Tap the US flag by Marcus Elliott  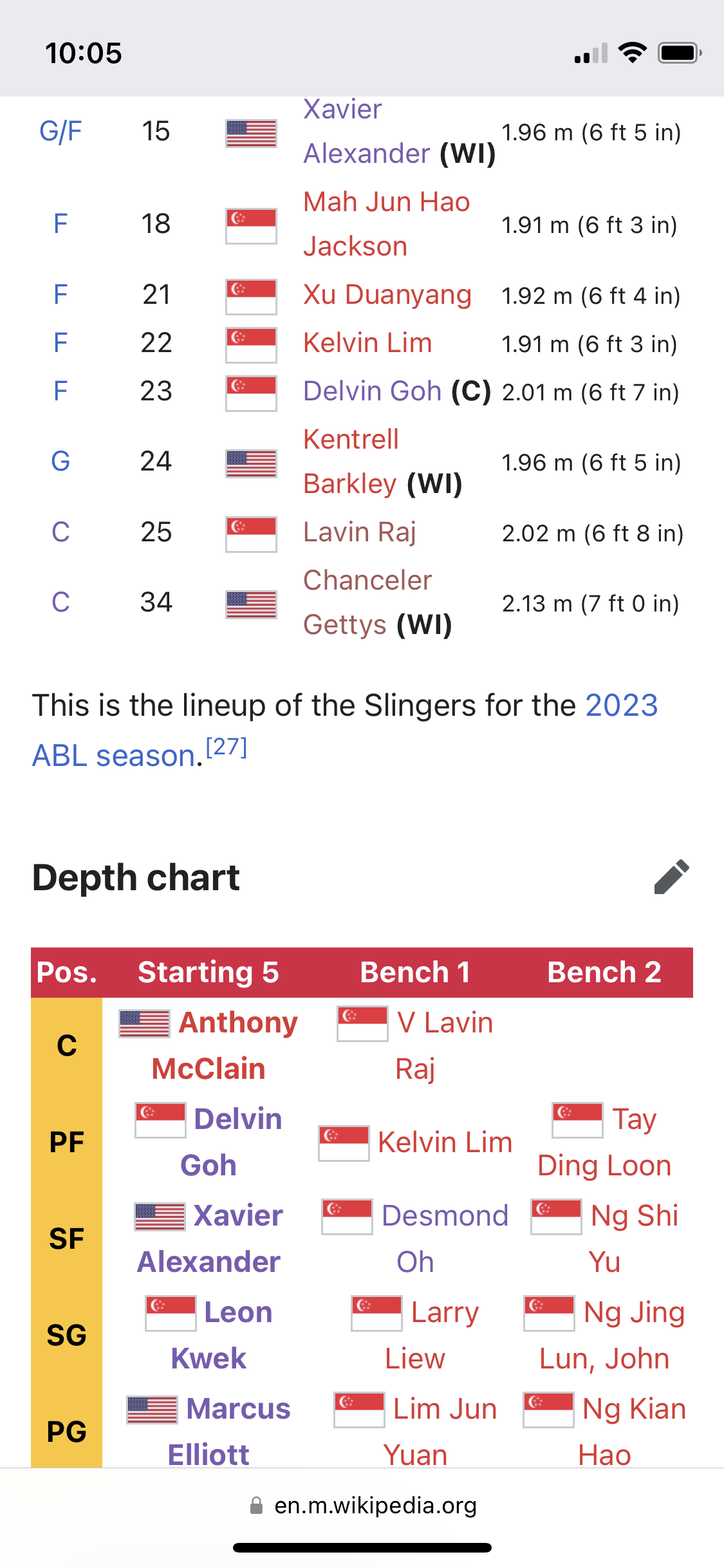(152, 1410)
